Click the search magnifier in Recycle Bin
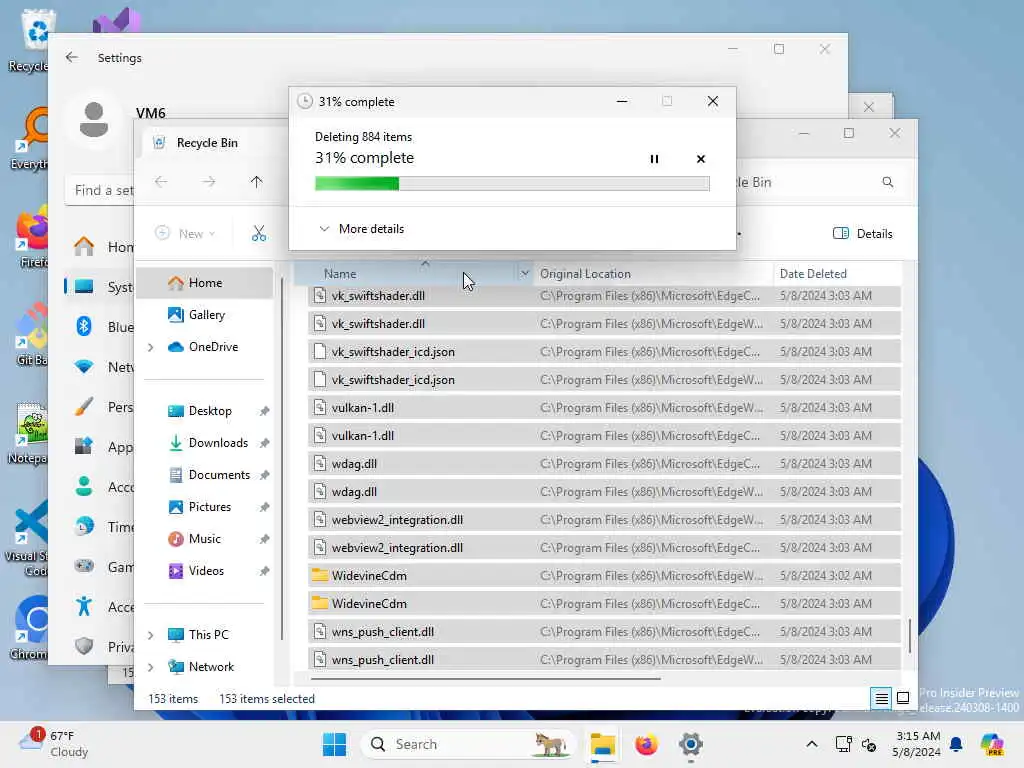The image size is (1024, 768). pyautogui.click(x=888, y=182)
